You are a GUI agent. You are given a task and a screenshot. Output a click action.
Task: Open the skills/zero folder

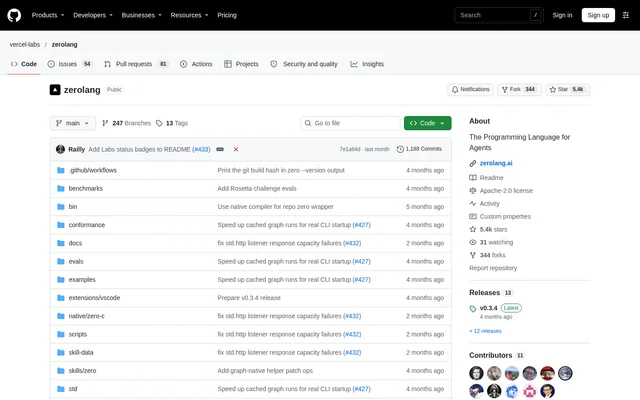[82, 371]
